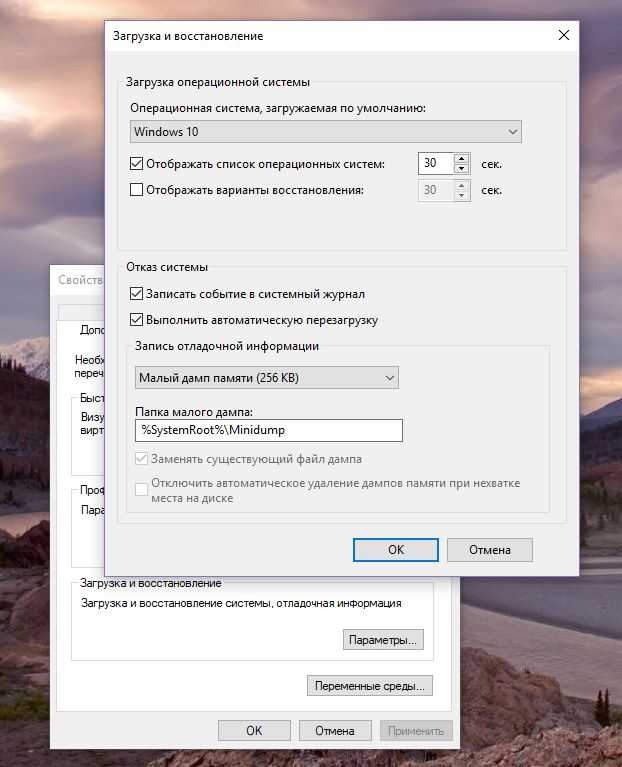This screenshot has width=622, height=767.
Task: Click Отмена in the system properties window
Action: (x=334, y=731)
